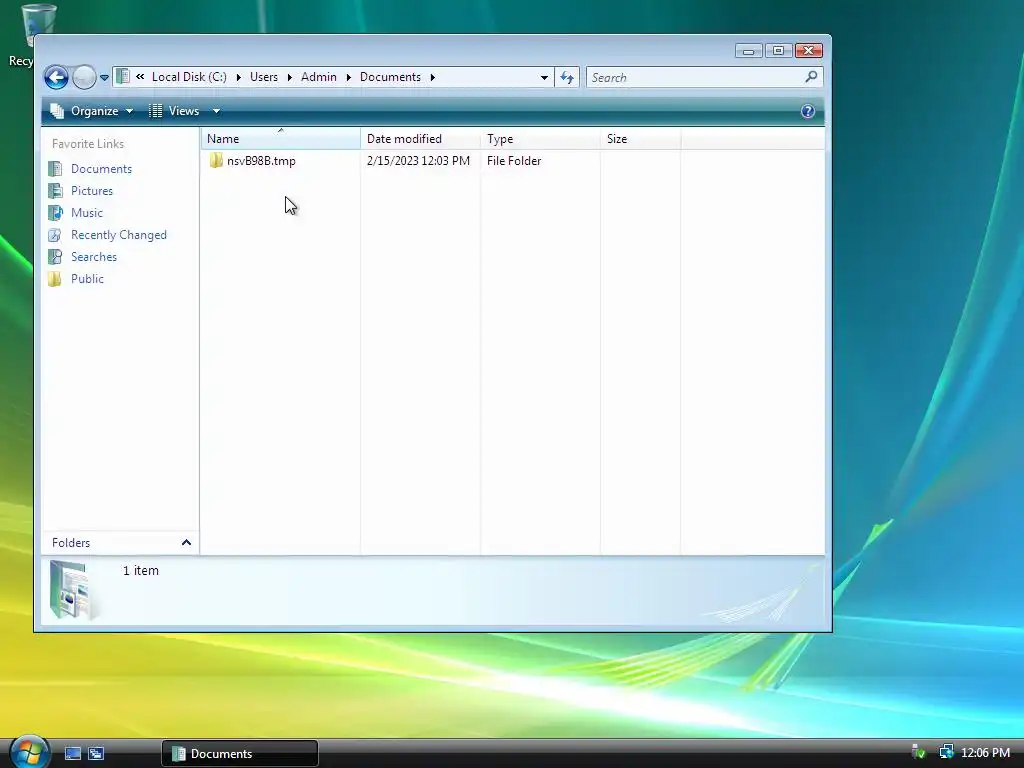The width and height of the screenshot is (1024, 768).
Task: Navigate to Users in address bar
Action: (x=263, y=76)
